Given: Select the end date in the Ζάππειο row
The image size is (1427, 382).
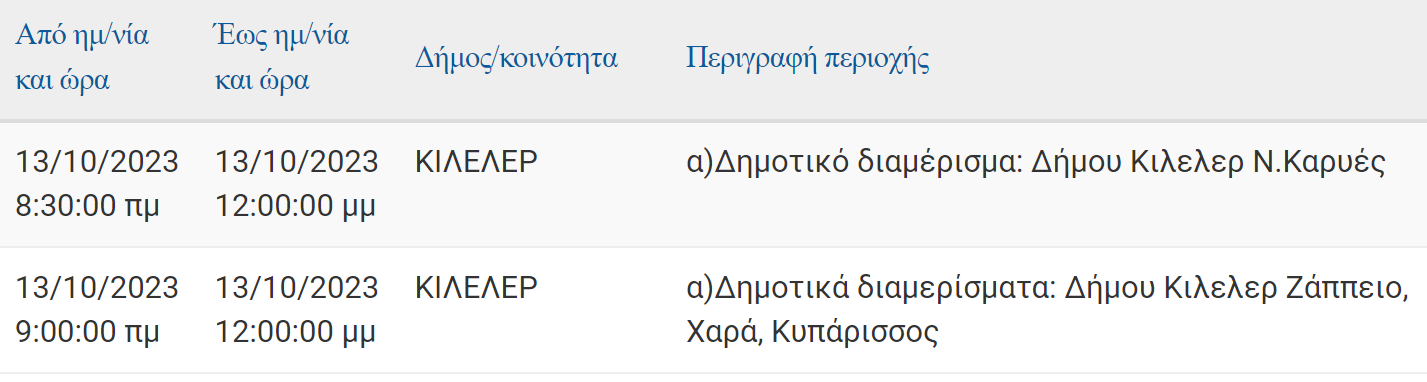Looking at the screenshot, I should 297,288.
